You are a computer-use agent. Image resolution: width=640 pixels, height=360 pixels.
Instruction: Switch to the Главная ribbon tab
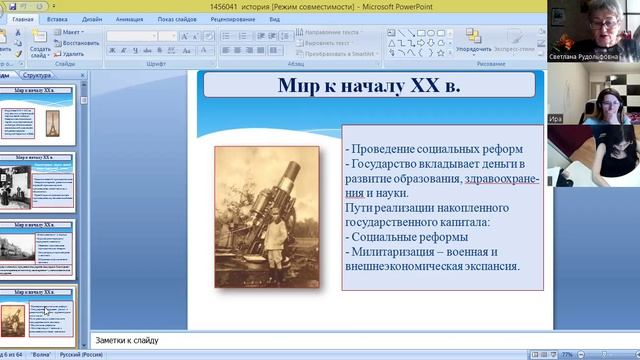click(23, 19)
